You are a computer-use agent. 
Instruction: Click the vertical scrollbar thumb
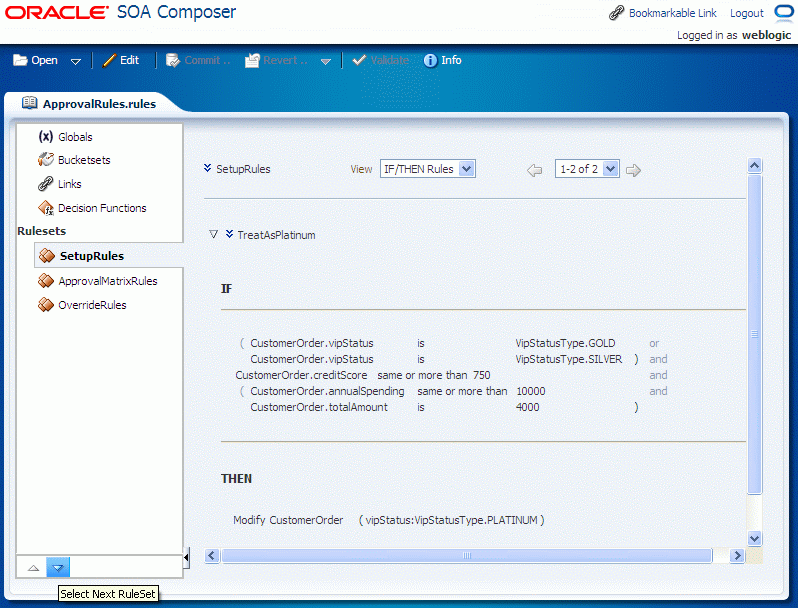click(755, 334)
